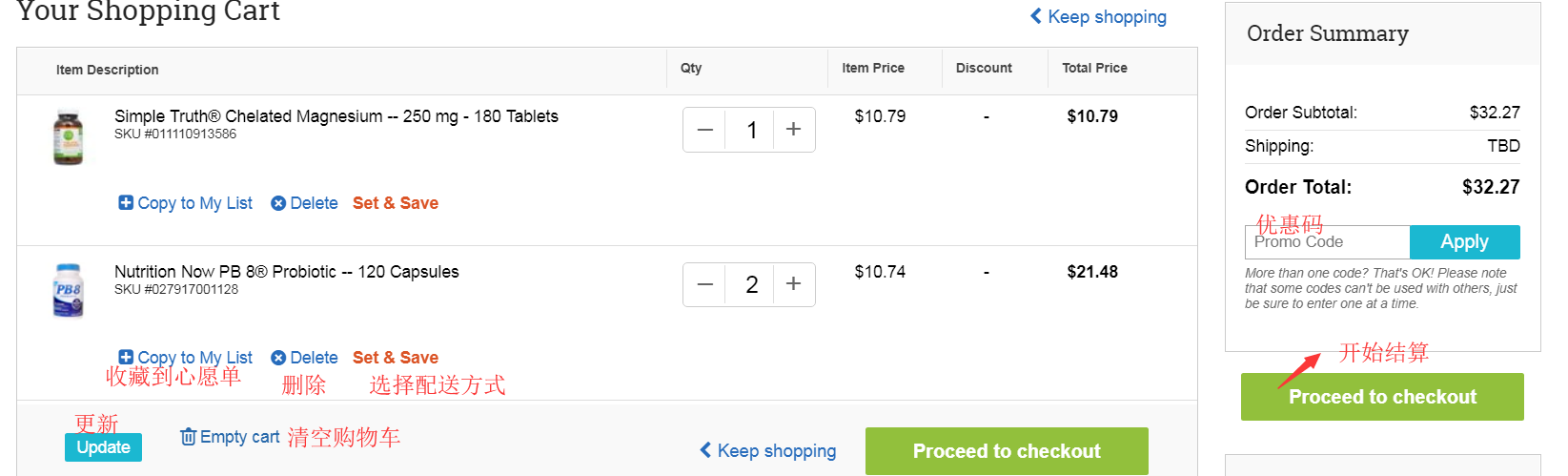Proceed to checkout under Order Summary

click(1382, 397)
